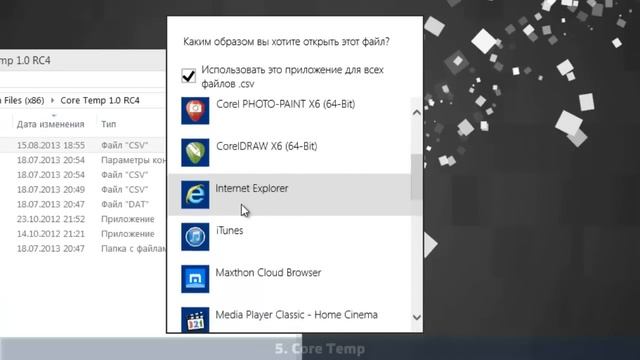This screenshot has height=360, width=640.
Task: Select application row dated 23.10.2012 21:52
Action: click(83, 219)
